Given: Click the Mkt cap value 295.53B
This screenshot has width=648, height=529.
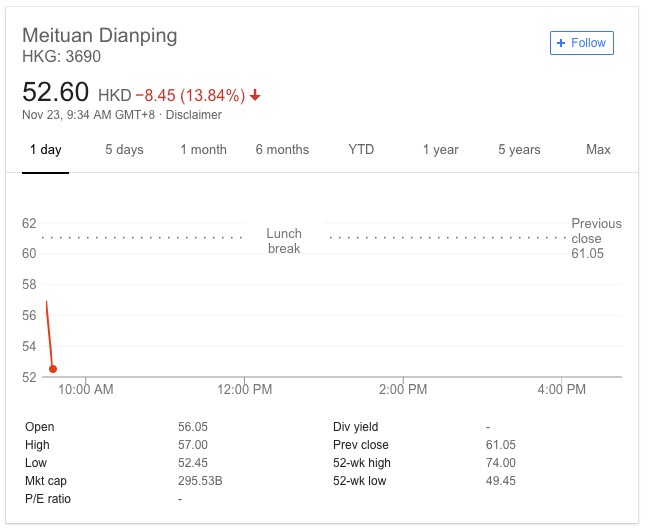Looking at the screenshot, I should (200, 481).
